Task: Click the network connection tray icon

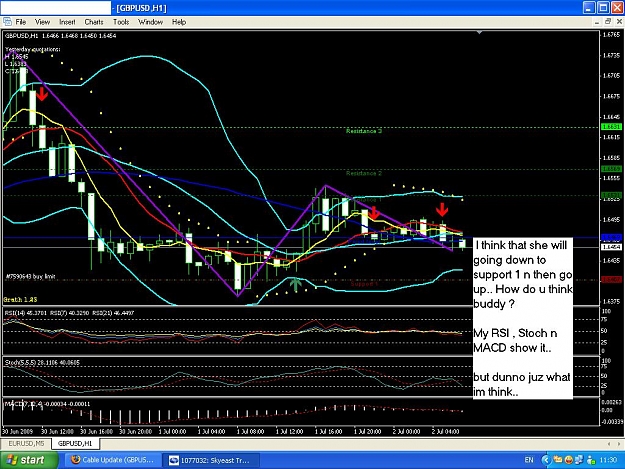Action: click(579, 460)
